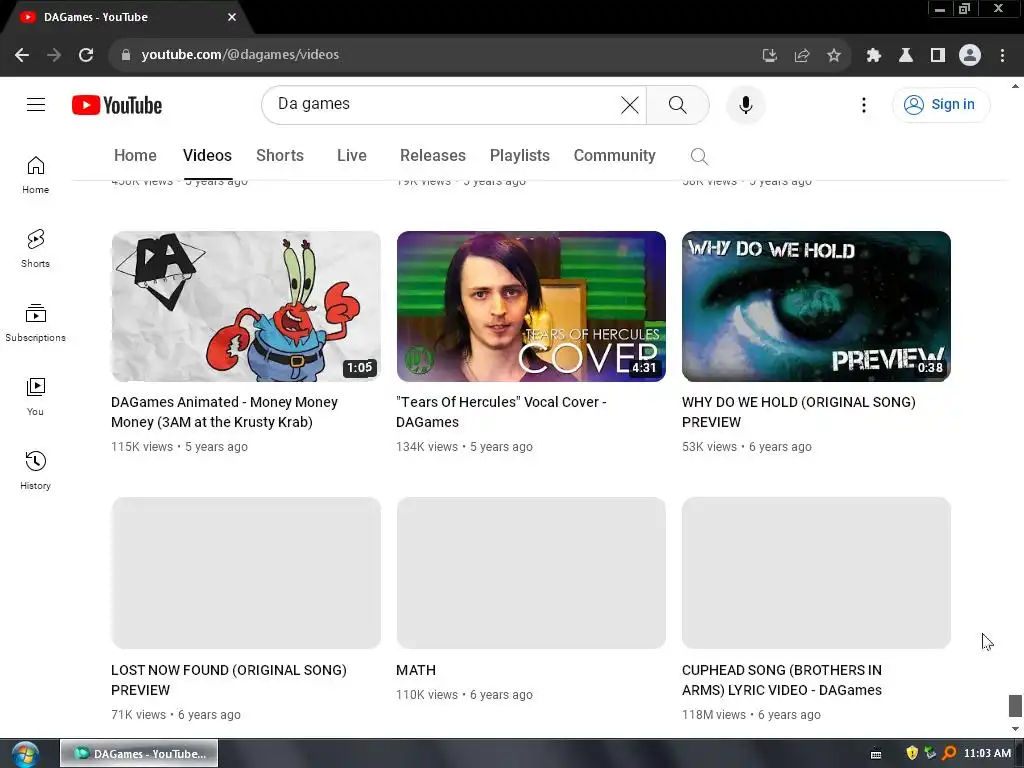Click the 115K views text
This screenshot has width=1024, height=768.
coord(142,447)
